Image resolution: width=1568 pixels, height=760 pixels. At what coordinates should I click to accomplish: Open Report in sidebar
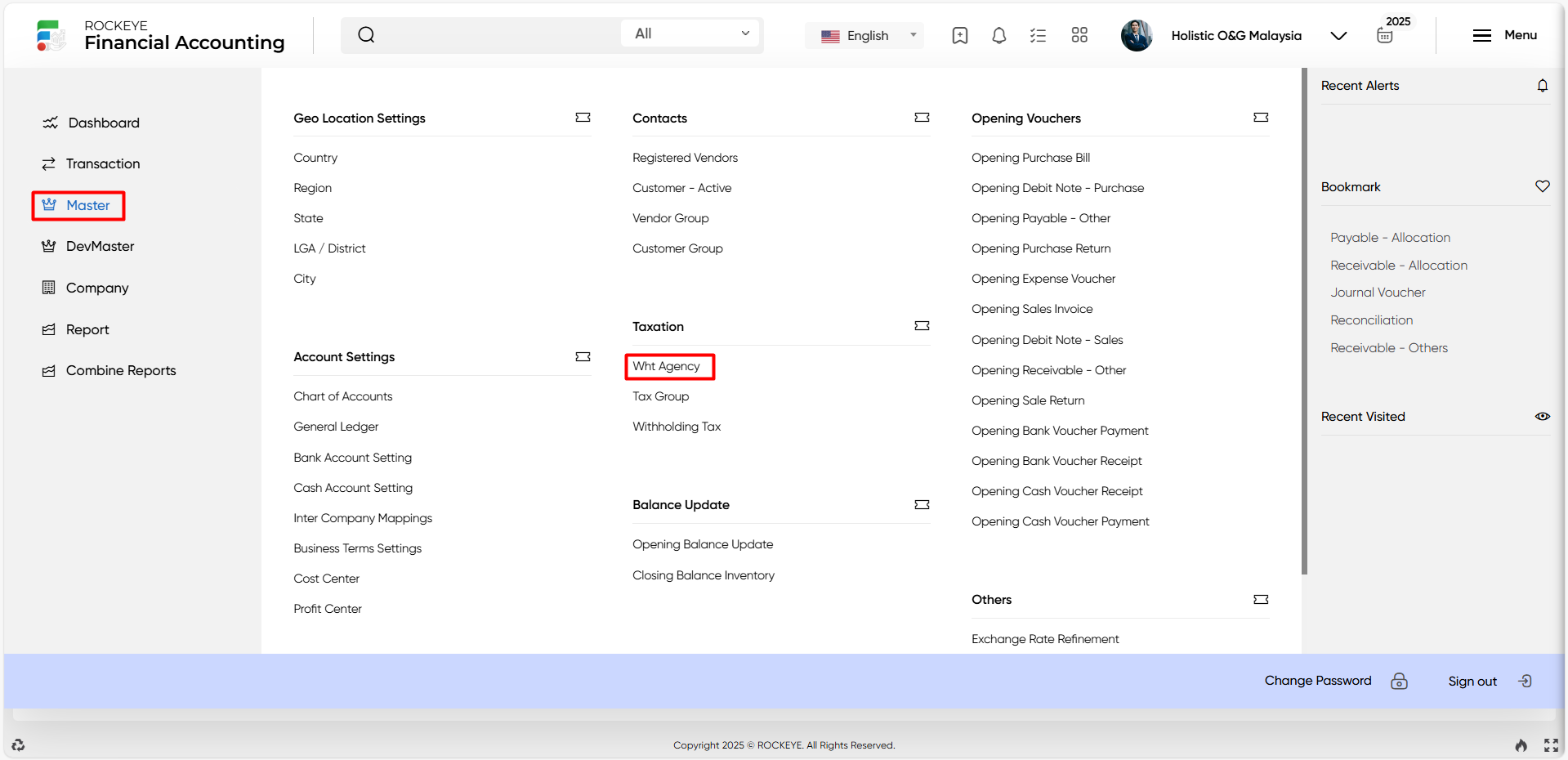[75, 329]
